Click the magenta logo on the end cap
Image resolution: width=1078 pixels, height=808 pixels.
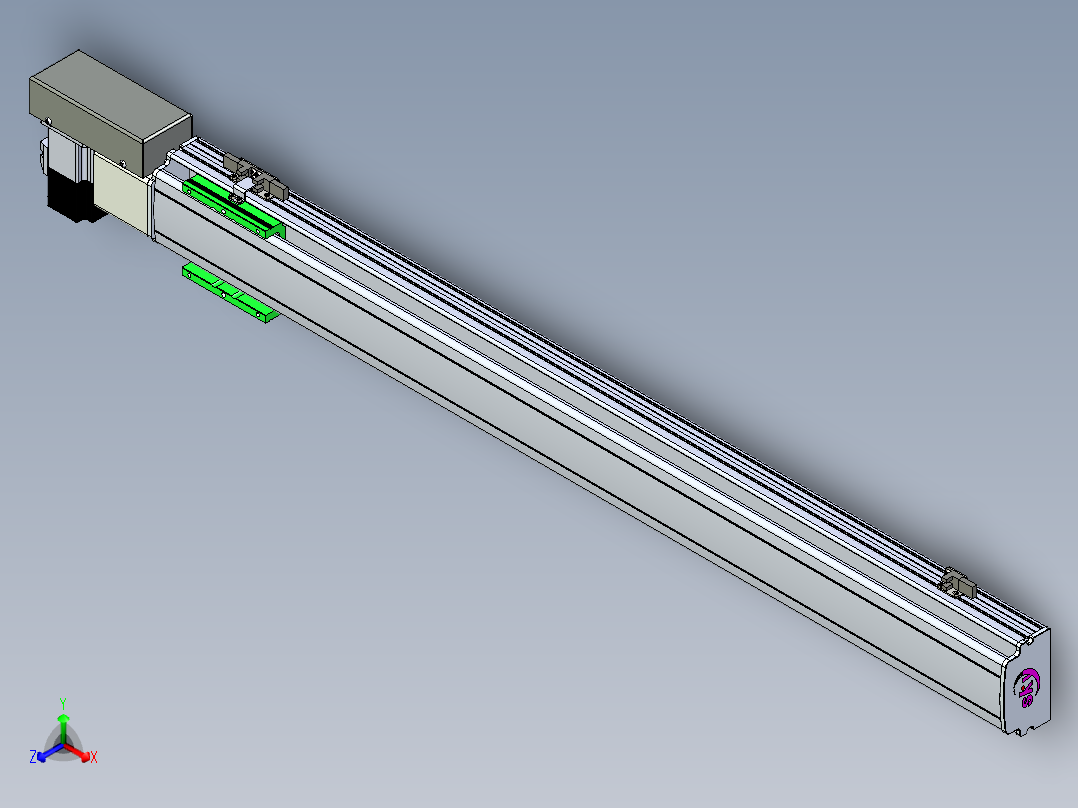(1027, 688)
